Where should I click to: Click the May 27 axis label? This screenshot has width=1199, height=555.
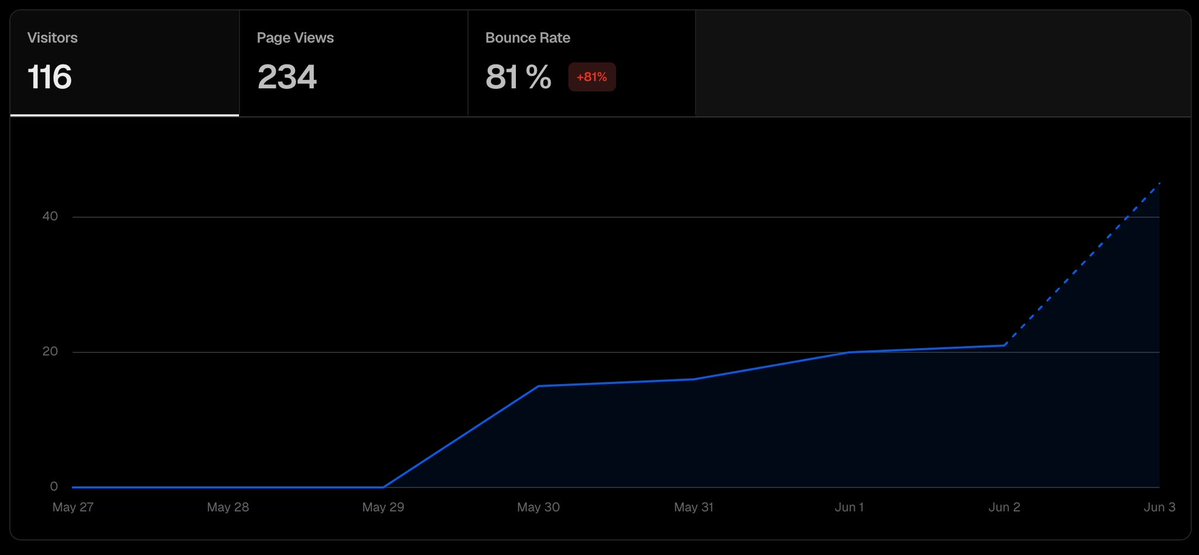pos(71,507)
